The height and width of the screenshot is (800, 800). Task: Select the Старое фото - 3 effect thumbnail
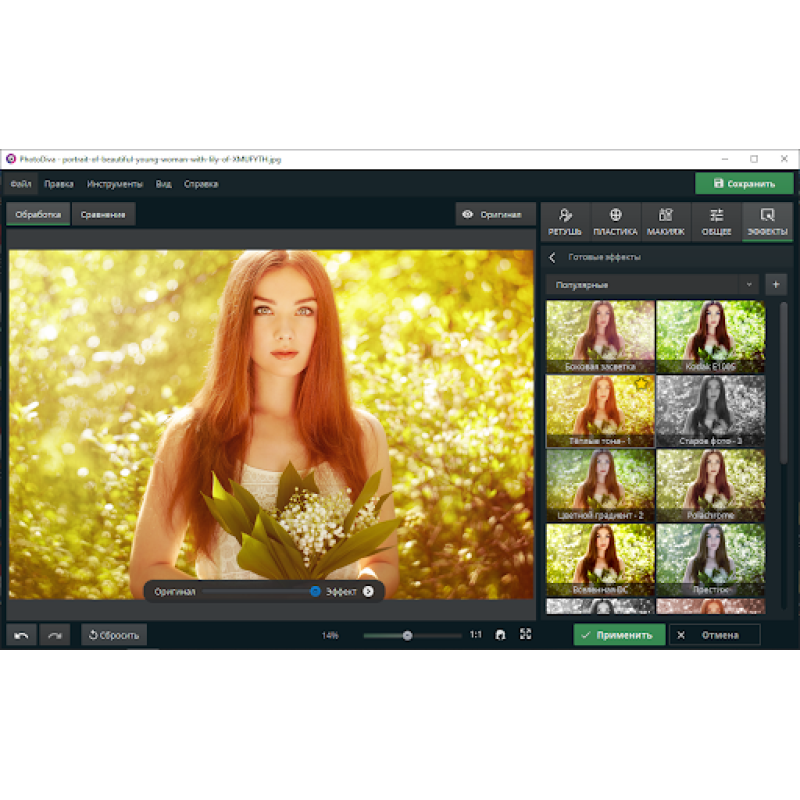coord(710,411)
